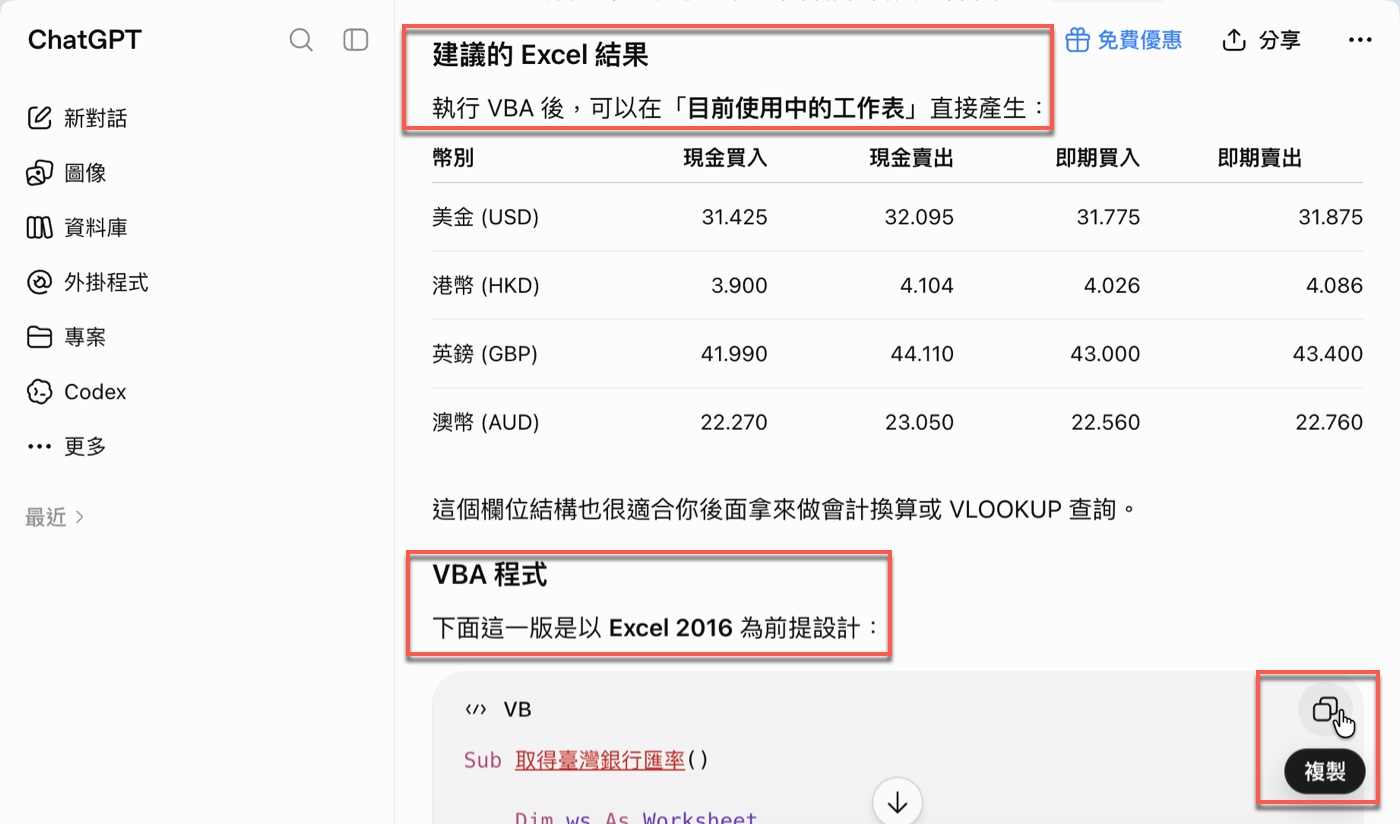Click the 現金買入 column header

pyautogui.click(x=726, y=158)
